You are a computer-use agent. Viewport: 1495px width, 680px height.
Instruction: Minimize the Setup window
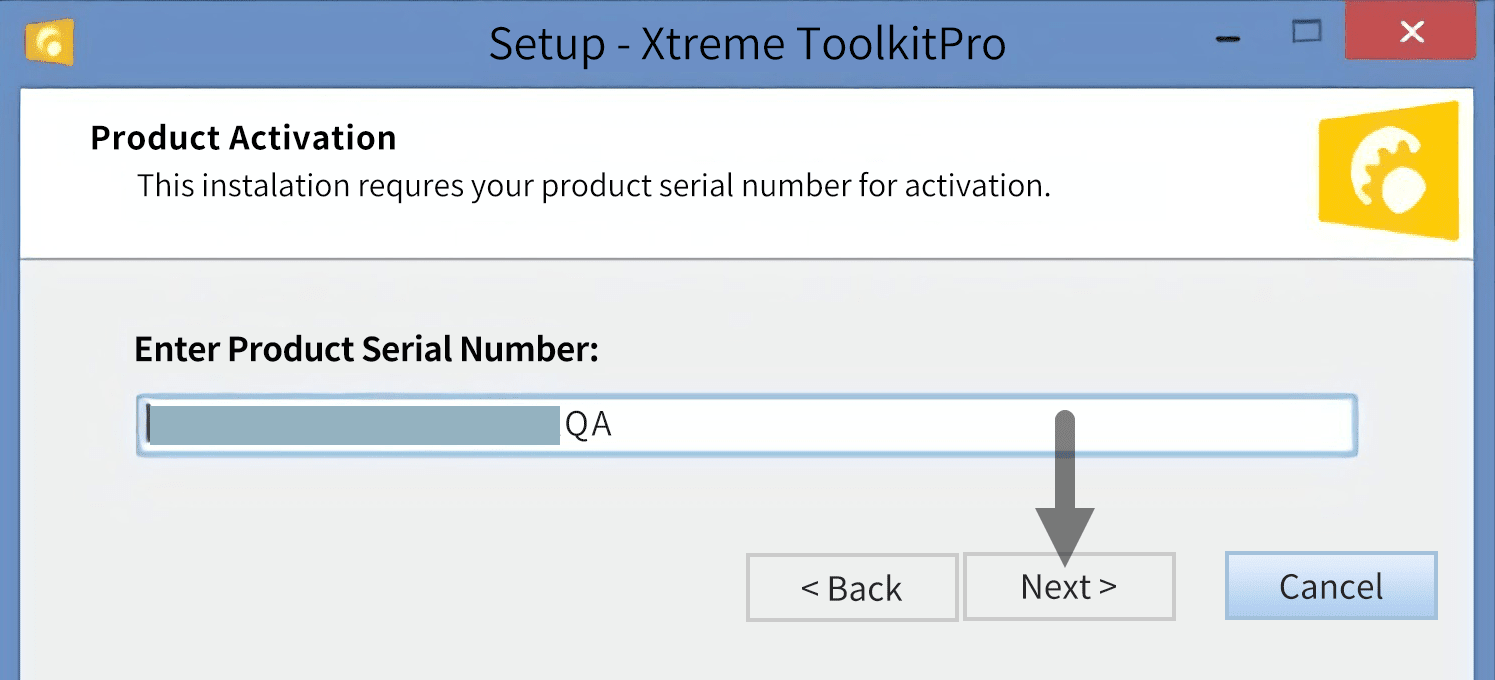pos(1230,38)
